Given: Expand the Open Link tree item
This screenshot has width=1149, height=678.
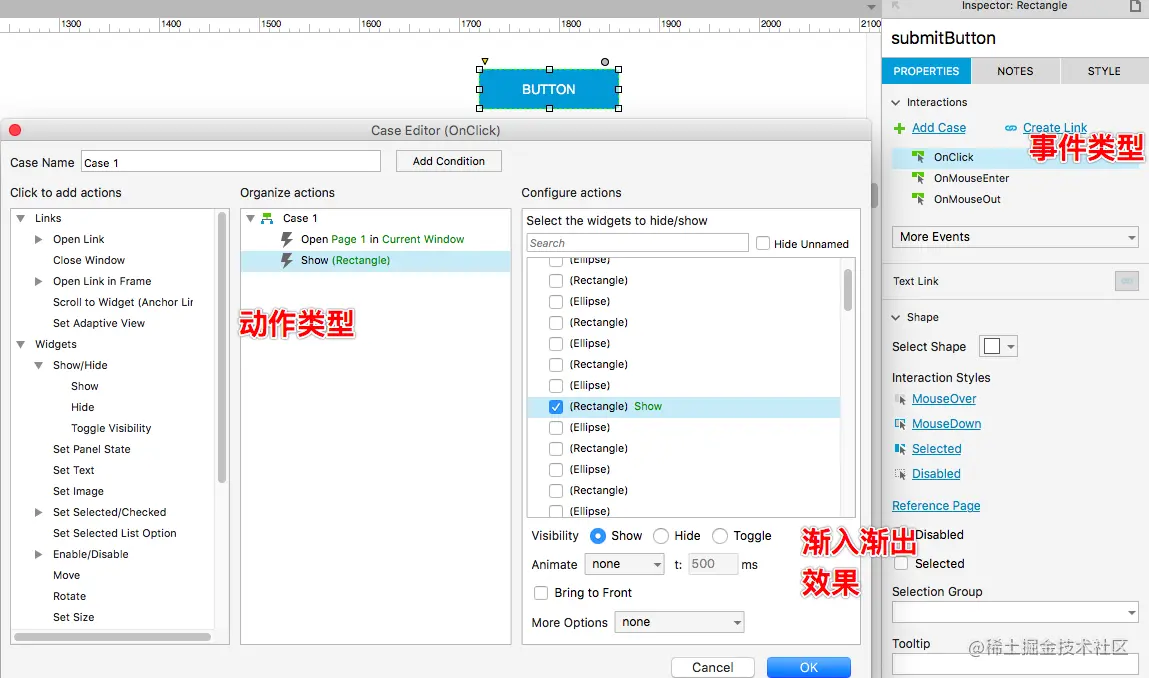Looking at the screenshot, I should pos(38,240).
